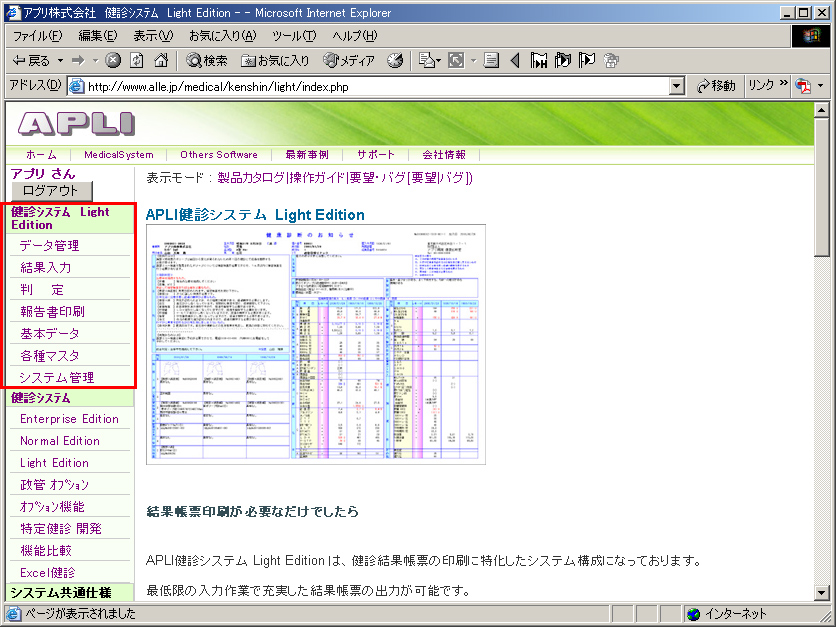The width and height of the screenshot is (836, 627).
Task: Open the お気に入り favorites toolbar button
Action: click(x=275, y=61)
